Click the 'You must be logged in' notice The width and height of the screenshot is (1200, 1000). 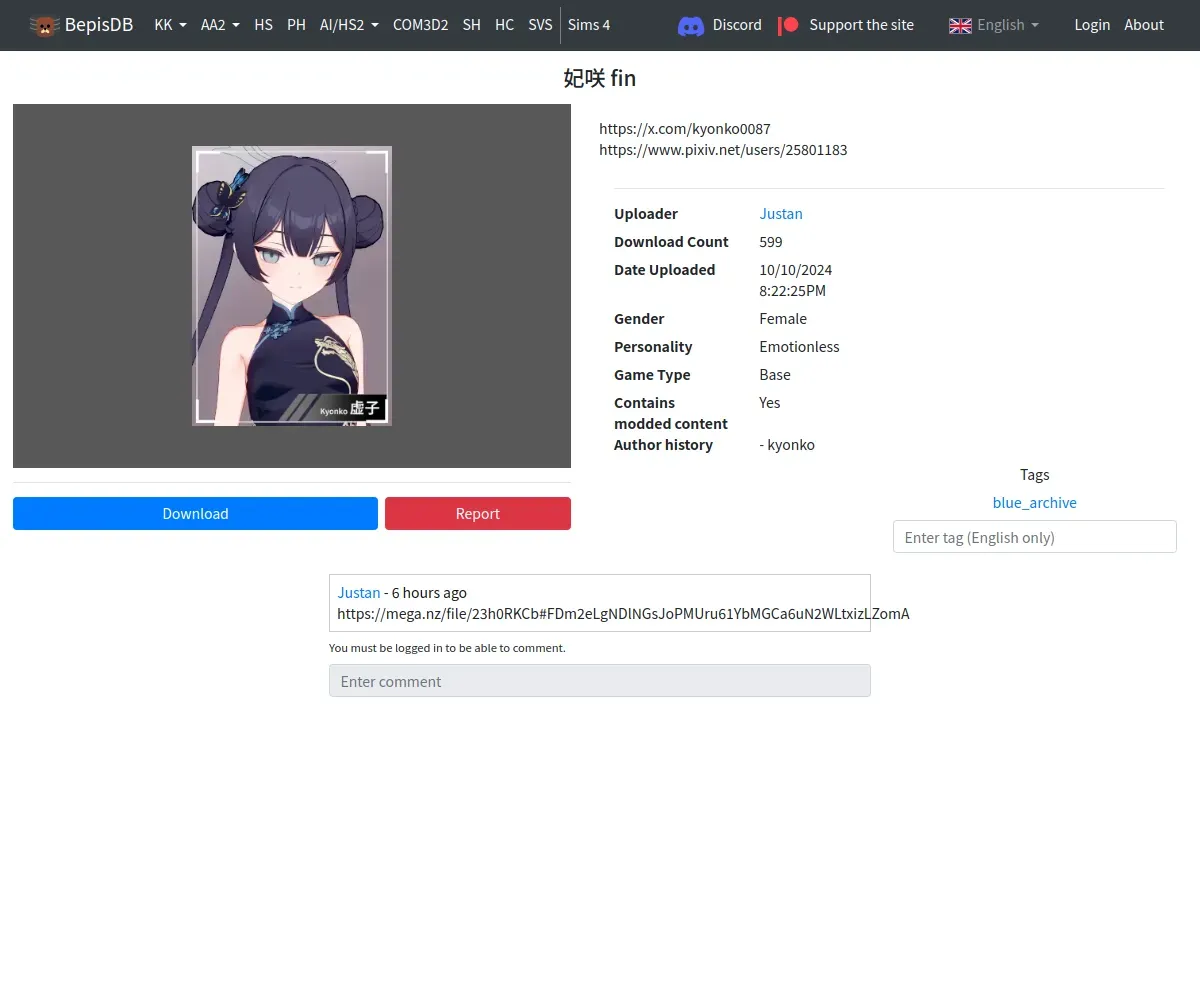pyautogui.click(x=447, y=648)
